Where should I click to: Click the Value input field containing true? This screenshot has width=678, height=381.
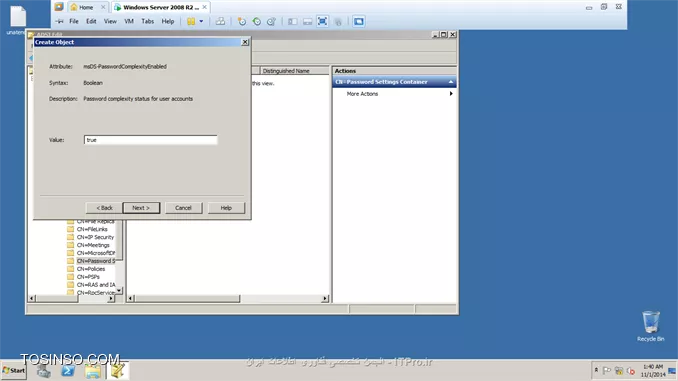[150, 140]
